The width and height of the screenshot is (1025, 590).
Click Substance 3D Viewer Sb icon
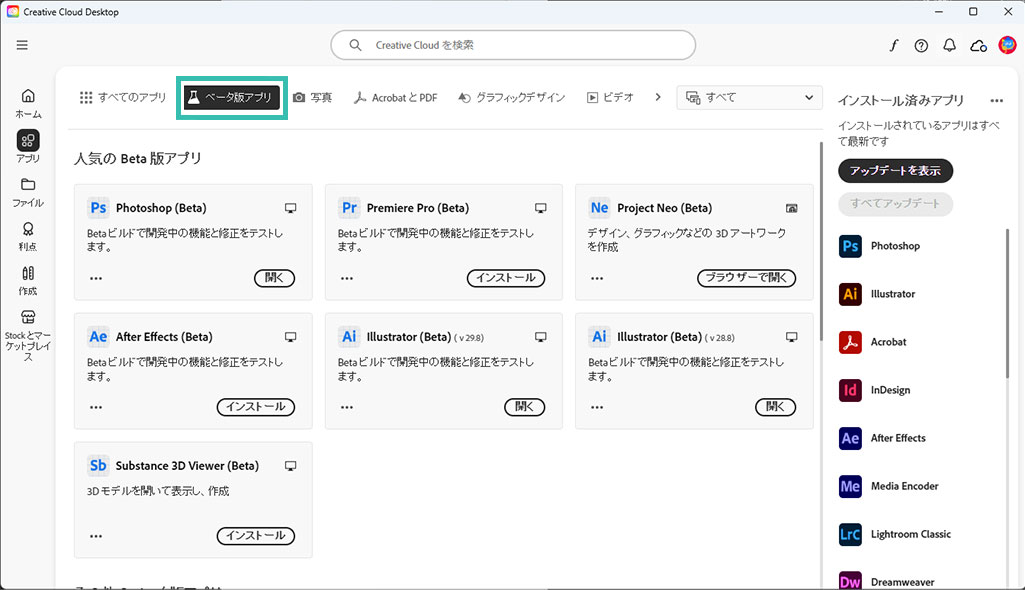(98, 465)
